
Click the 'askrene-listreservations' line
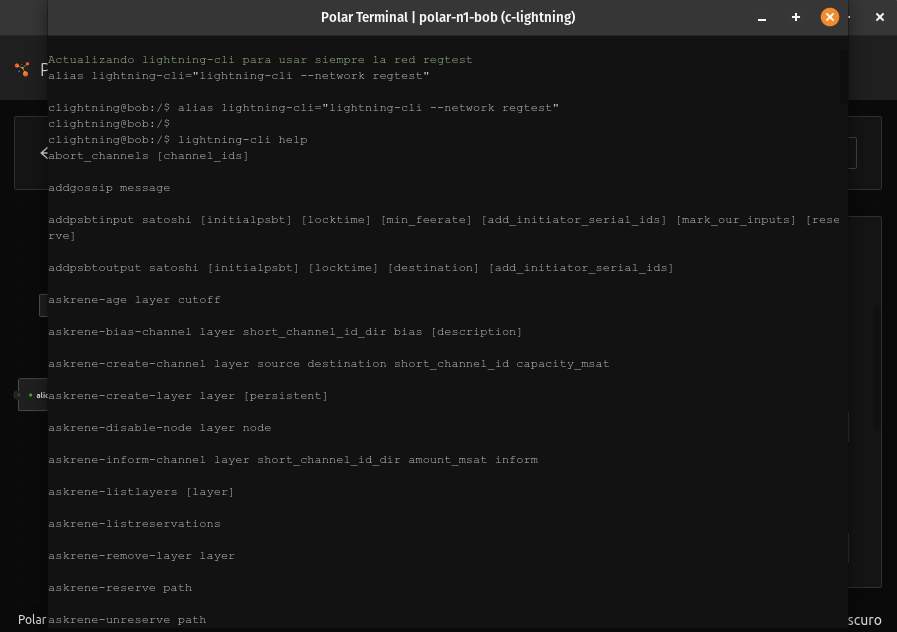pos(134,524)
